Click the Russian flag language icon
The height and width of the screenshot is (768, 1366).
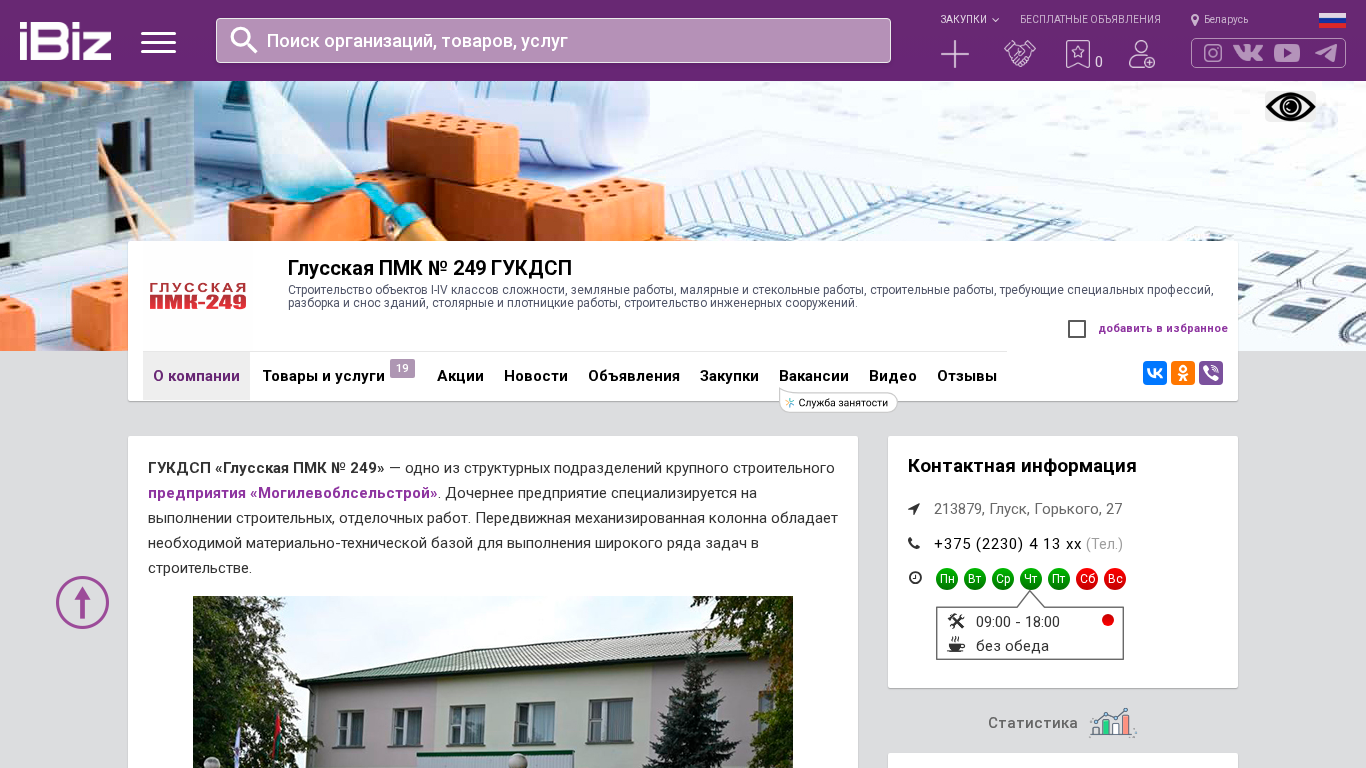point(1332,20)
